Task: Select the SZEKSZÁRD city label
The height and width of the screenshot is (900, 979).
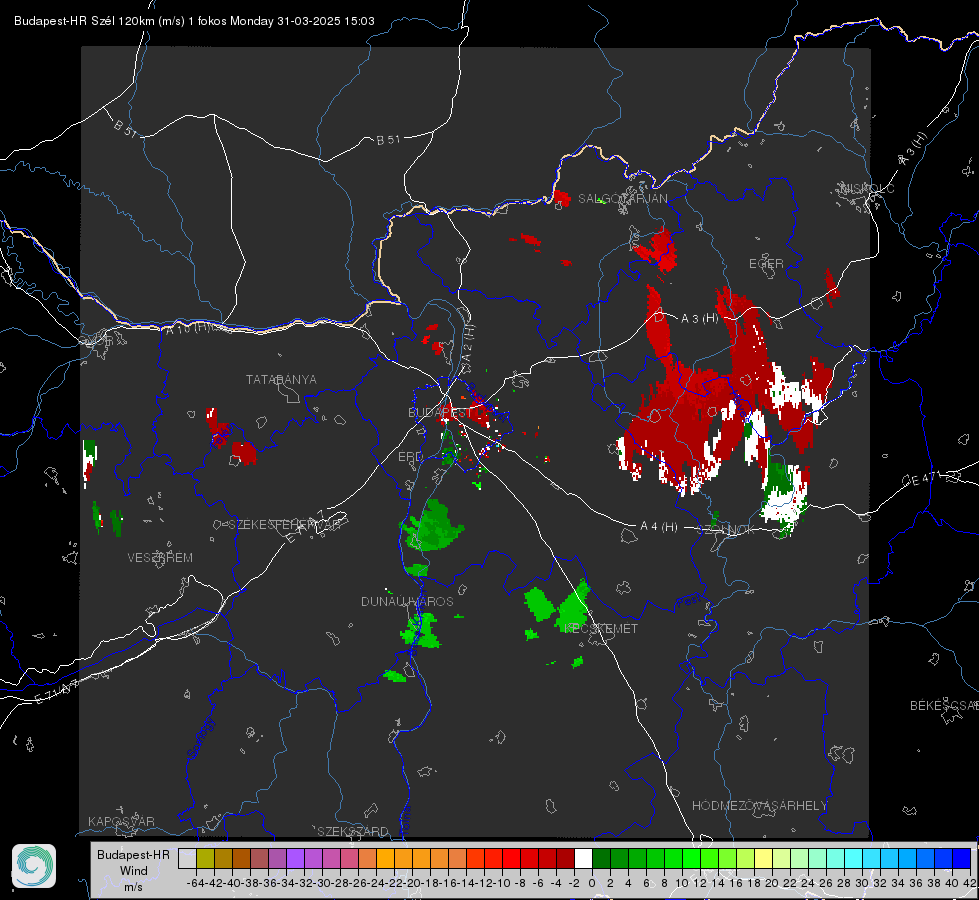Action: click(x=353, y=831)
